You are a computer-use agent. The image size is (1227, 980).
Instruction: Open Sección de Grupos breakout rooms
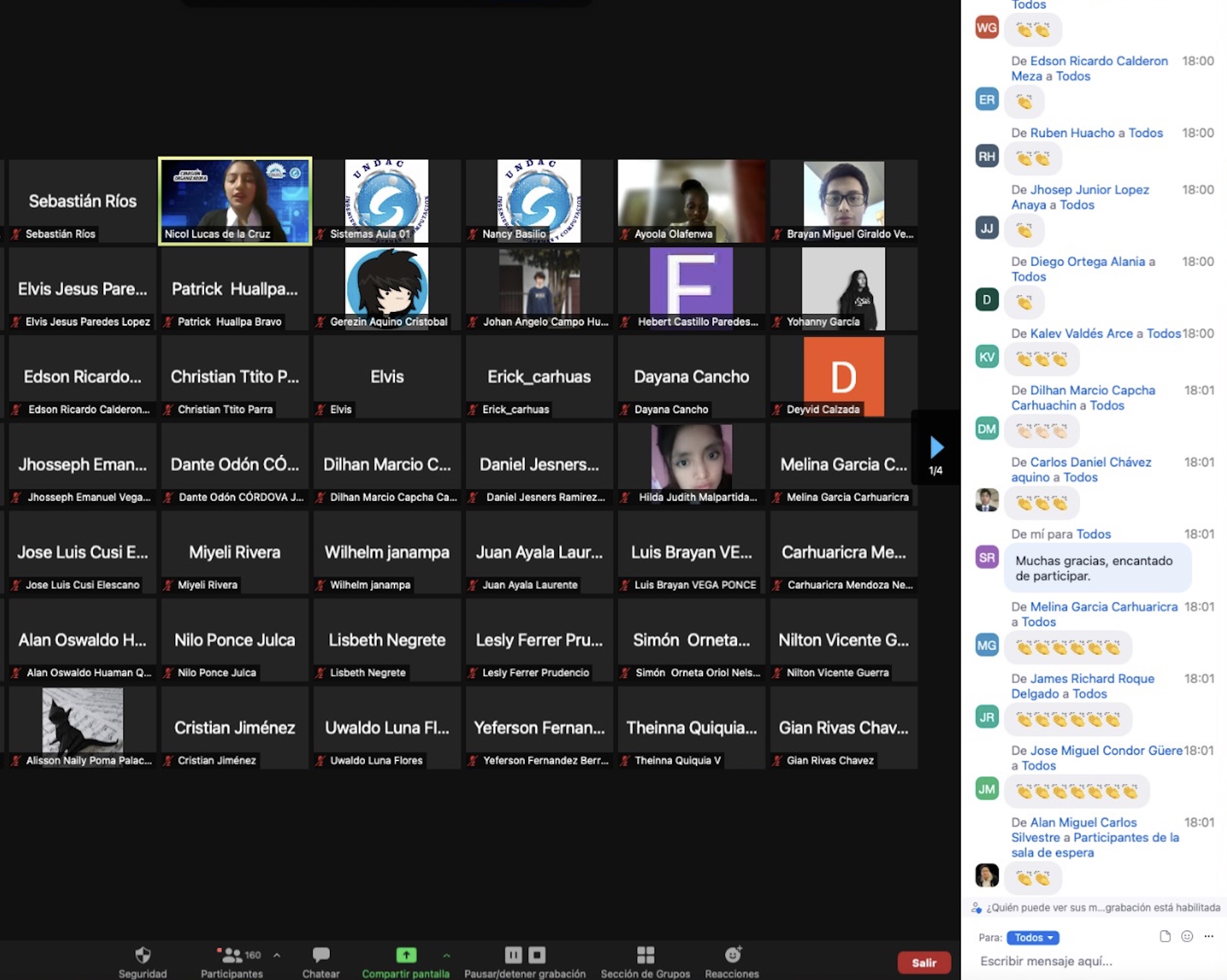645,954
